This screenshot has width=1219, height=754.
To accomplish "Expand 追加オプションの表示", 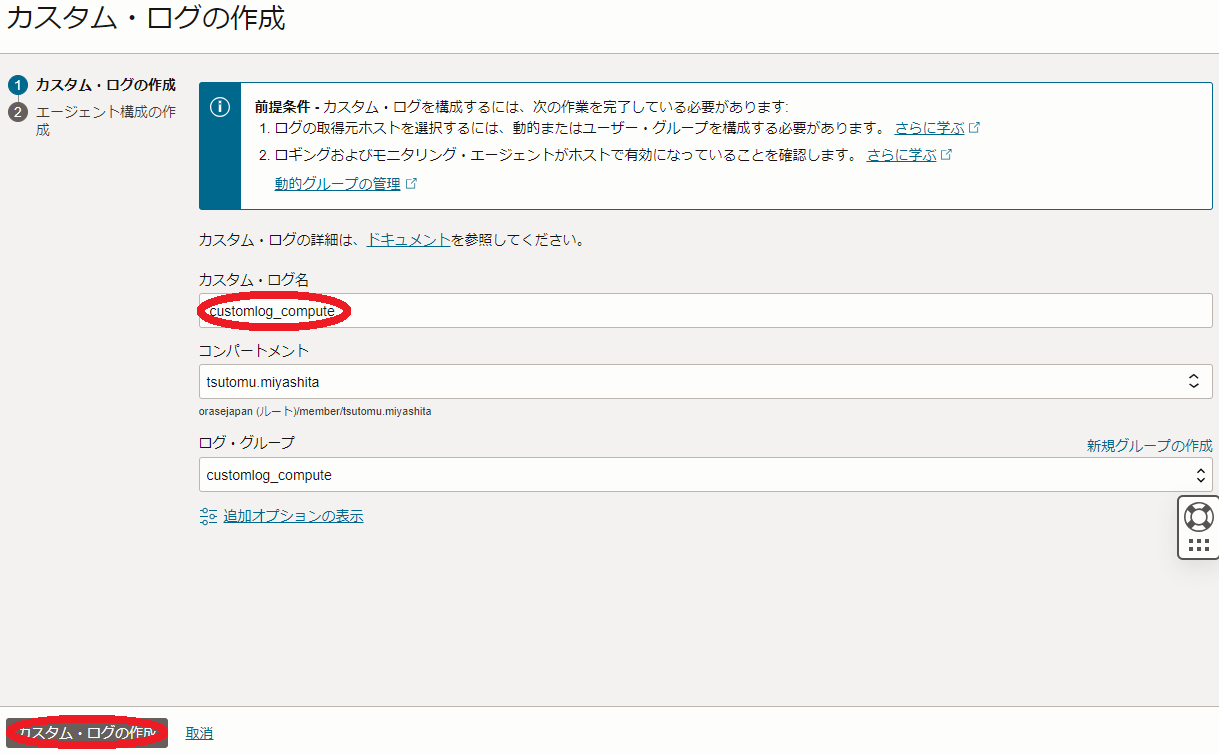I will click(x=293, y=516).
